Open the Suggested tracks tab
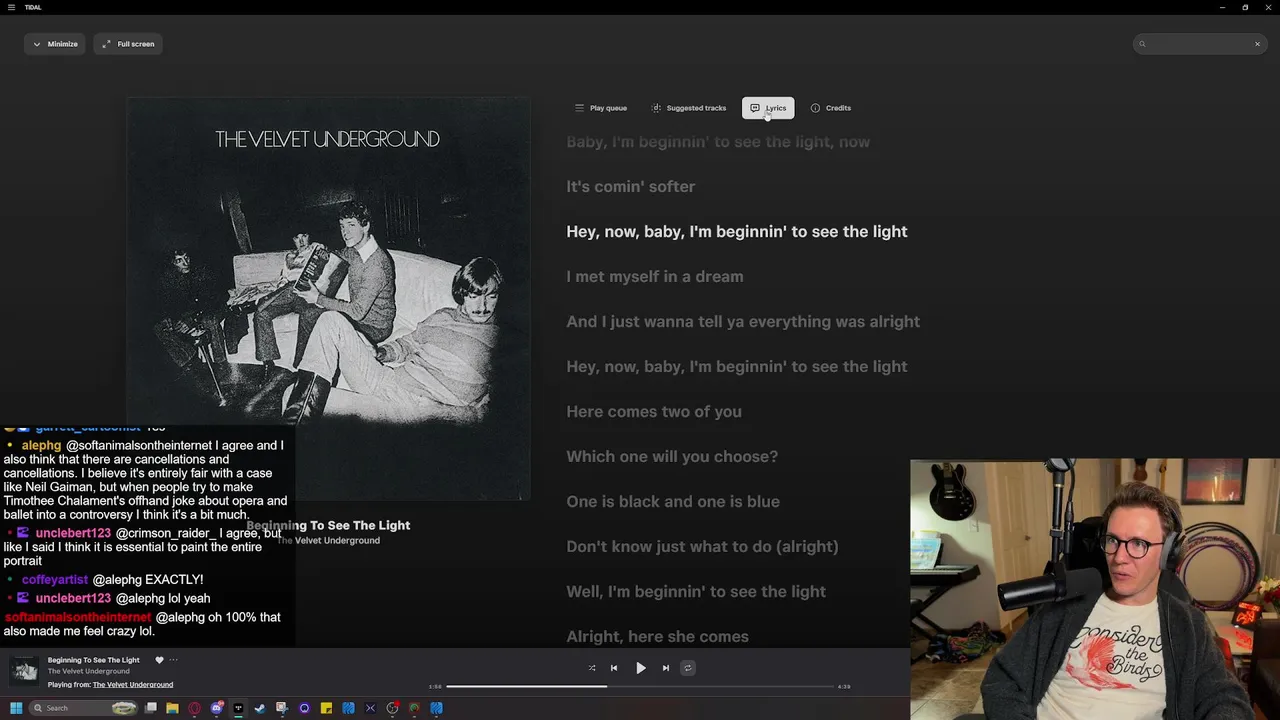This screenshot has height=720, width=1280. (688, 108)
